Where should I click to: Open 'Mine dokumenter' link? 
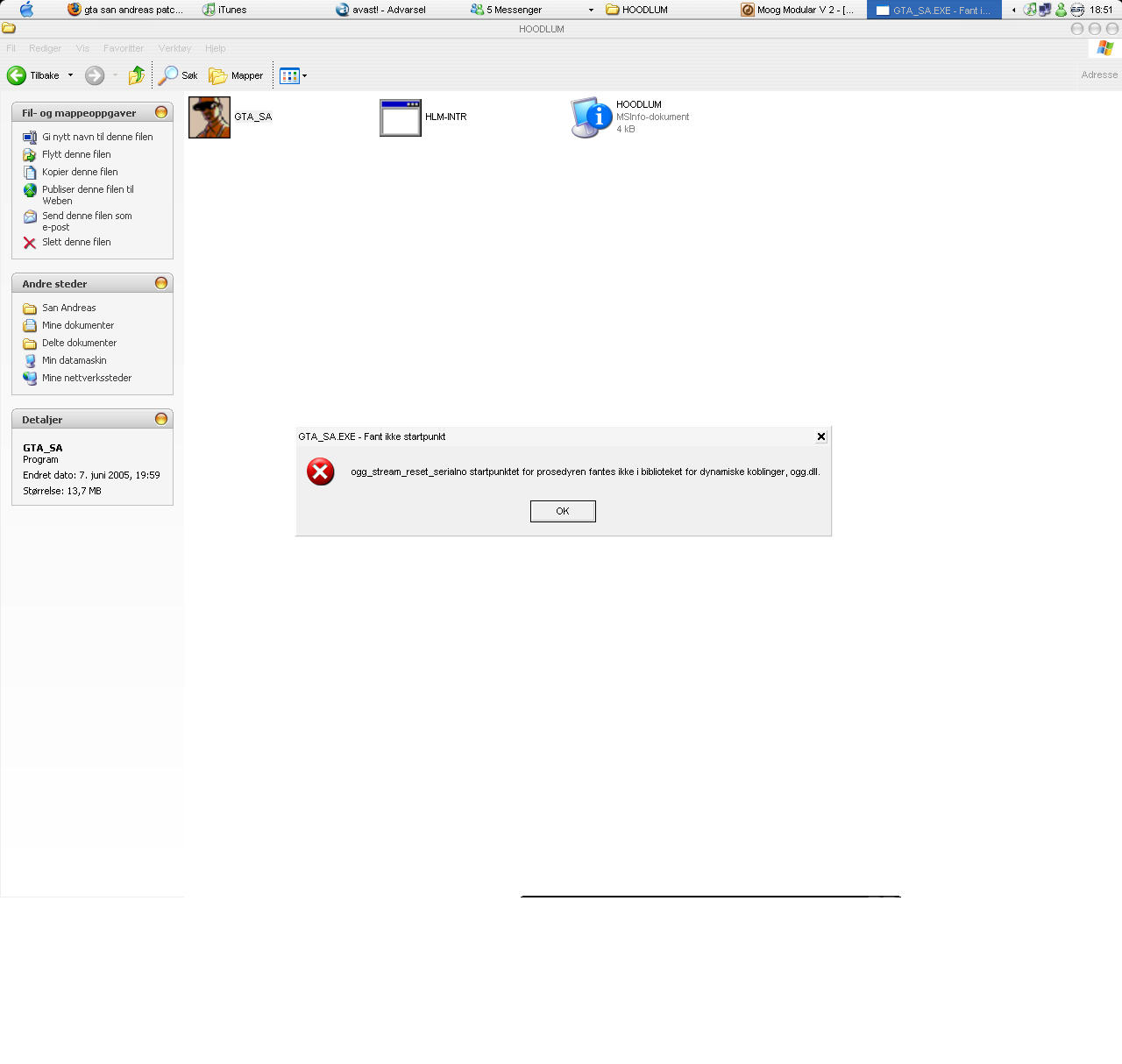coord(78,325)
